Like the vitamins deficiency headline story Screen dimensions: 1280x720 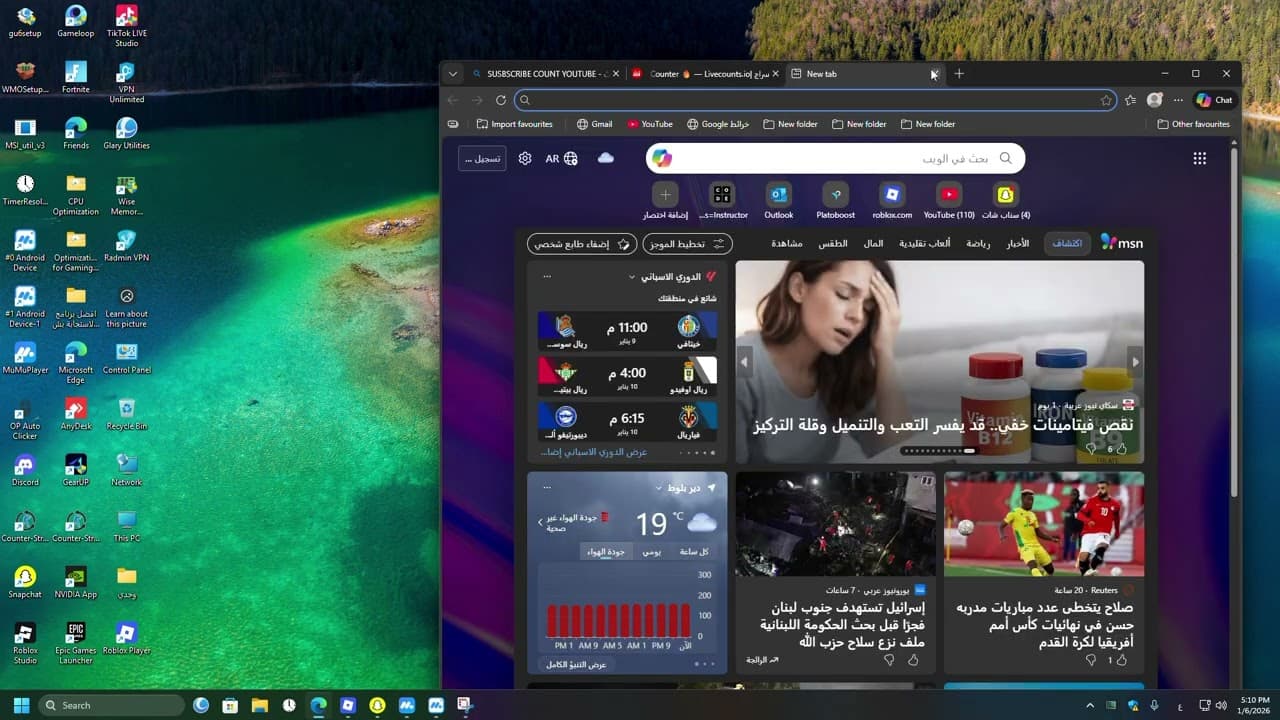pyautogui.click(x=1122, y=449)
